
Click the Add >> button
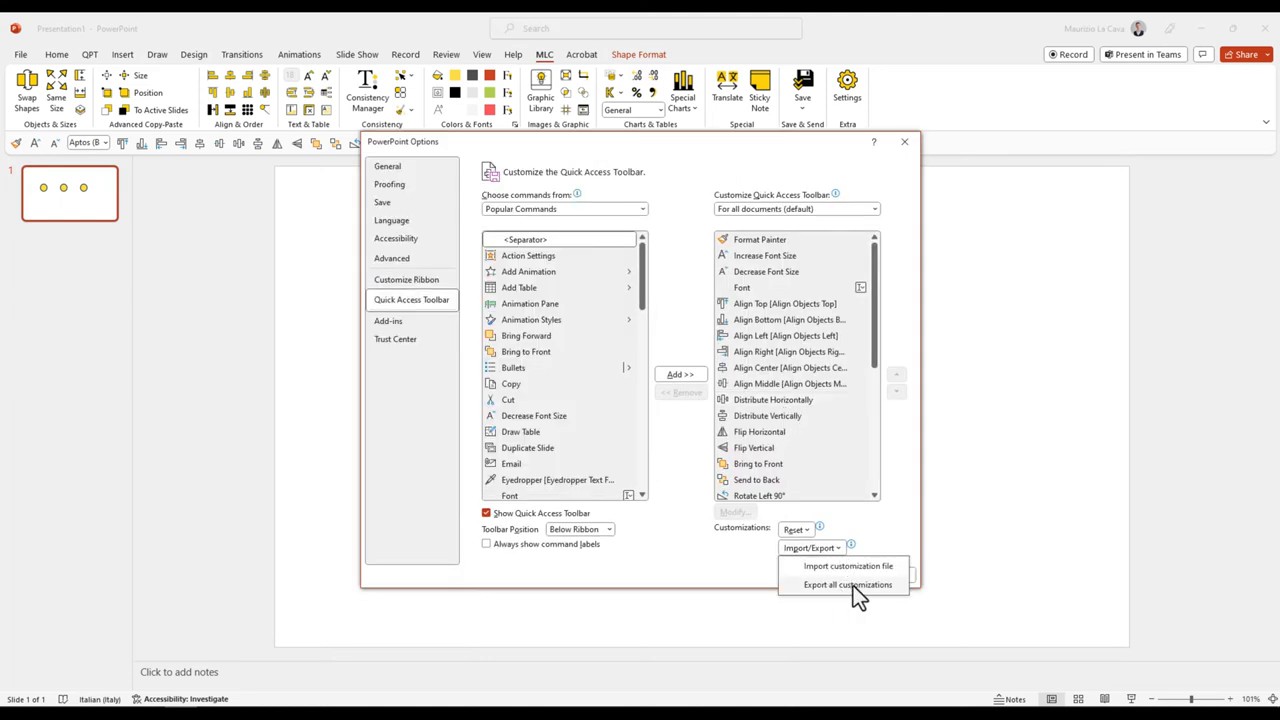(x=680, y=374)
